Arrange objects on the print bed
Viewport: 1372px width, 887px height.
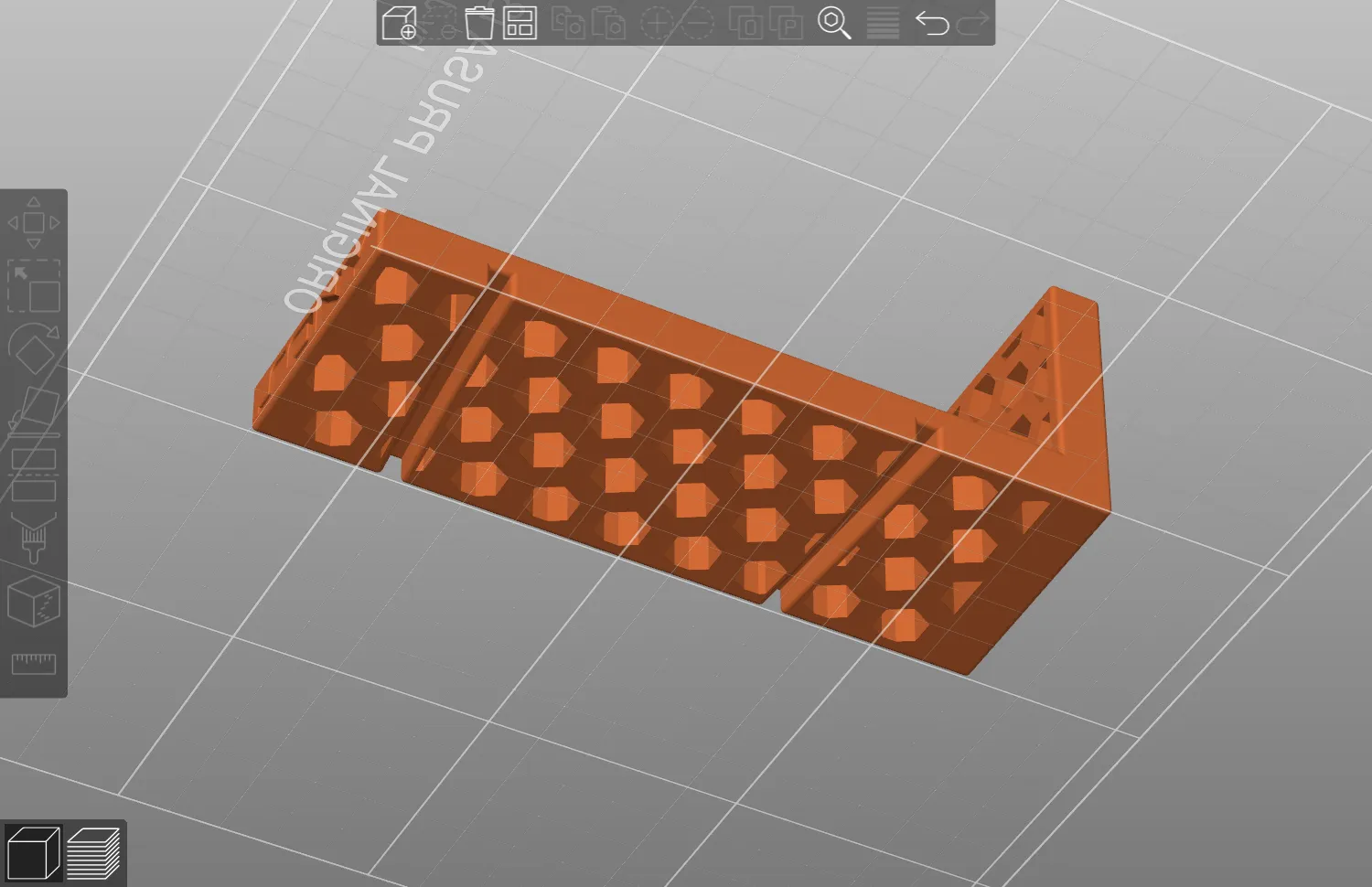[520, 22]
